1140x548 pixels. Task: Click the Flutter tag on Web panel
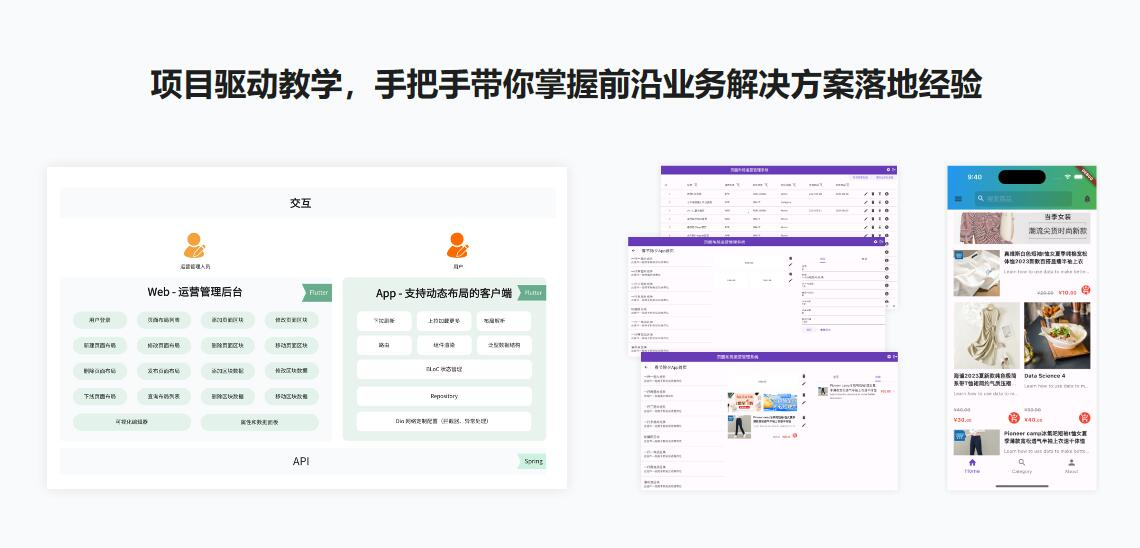[318, 292]
